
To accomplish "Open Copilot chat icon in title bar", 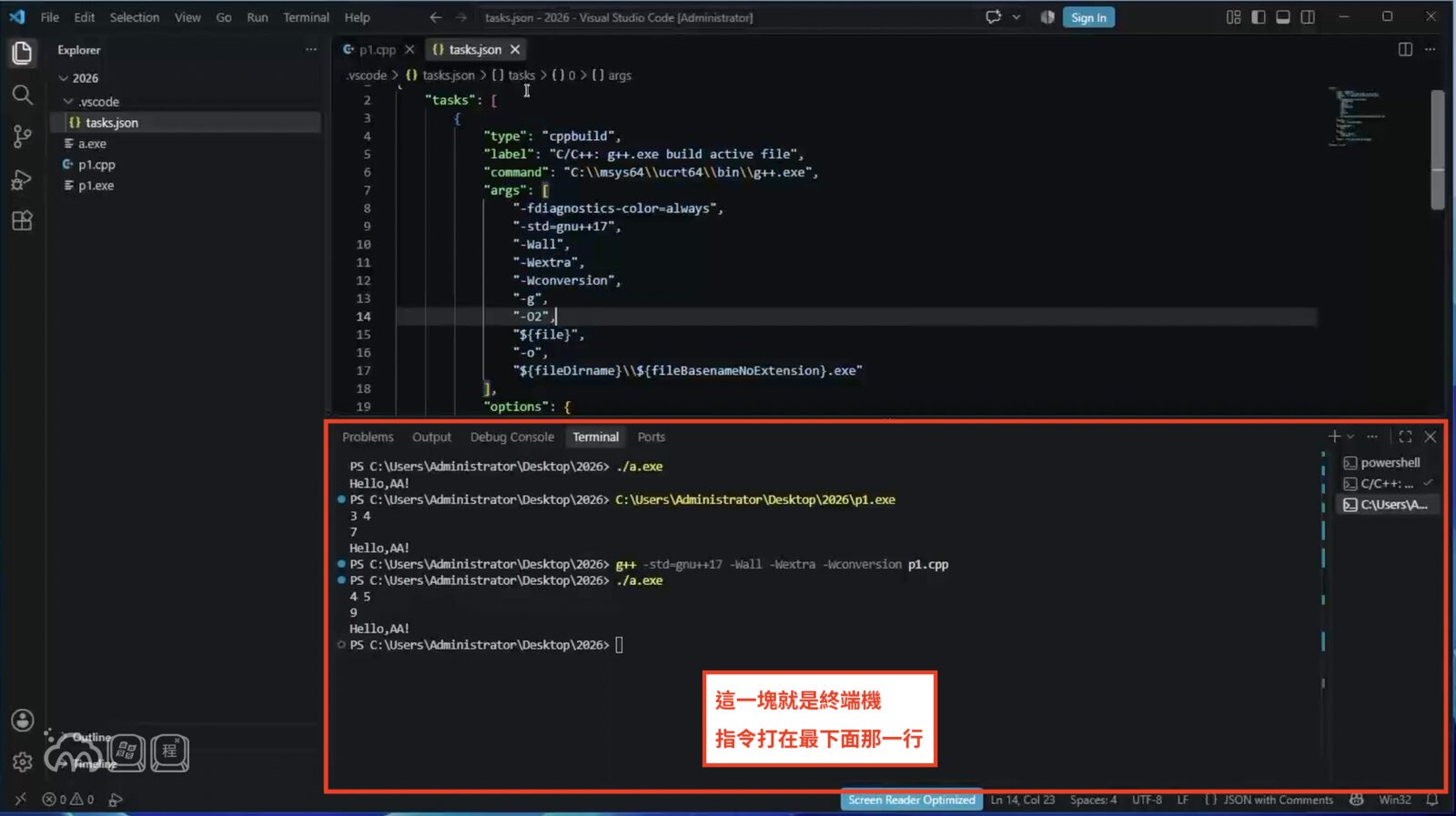I will pos(993,17).
